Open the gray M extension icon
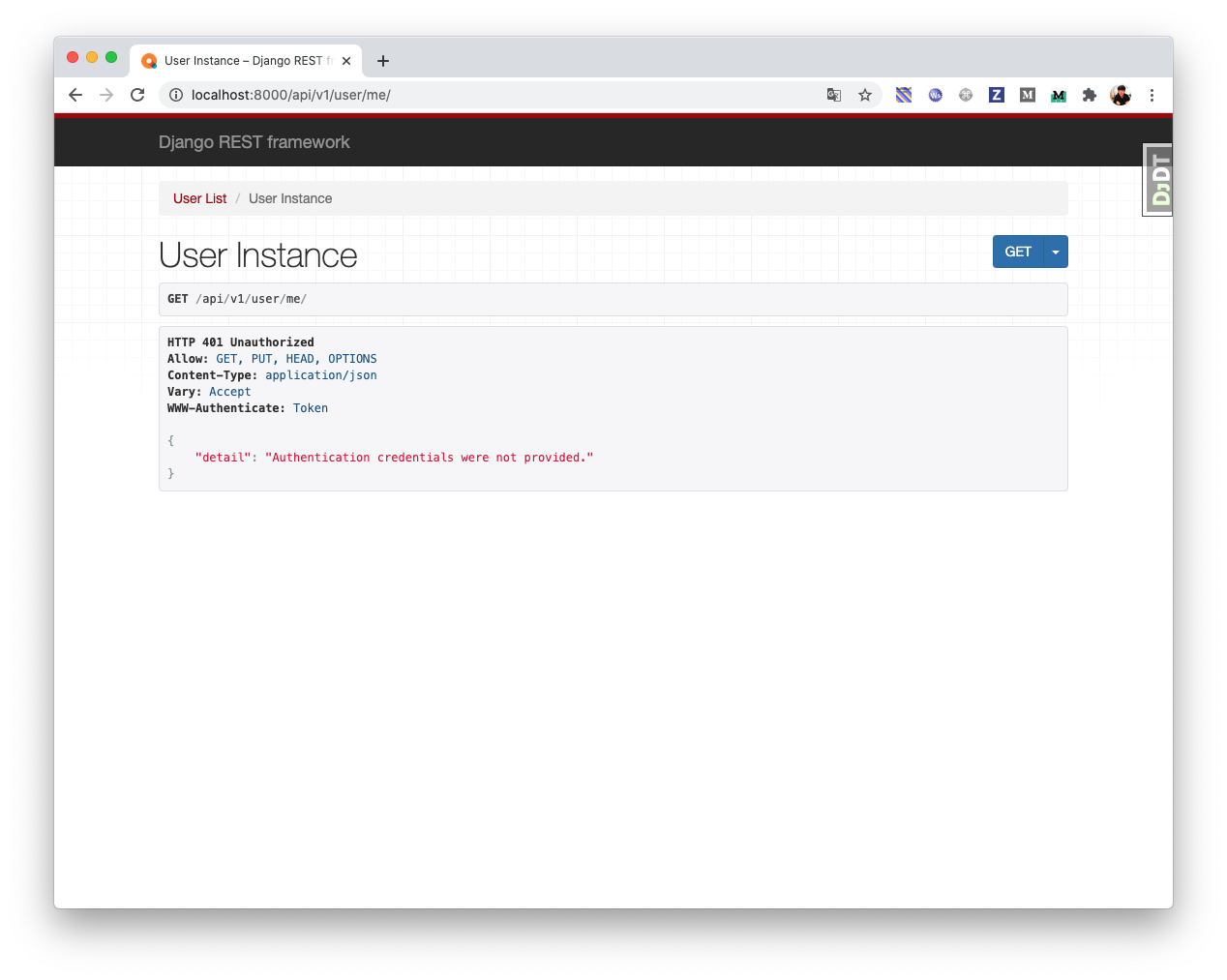The image size is (1227, 980). pyautogui.click(x=1028, y=95)
